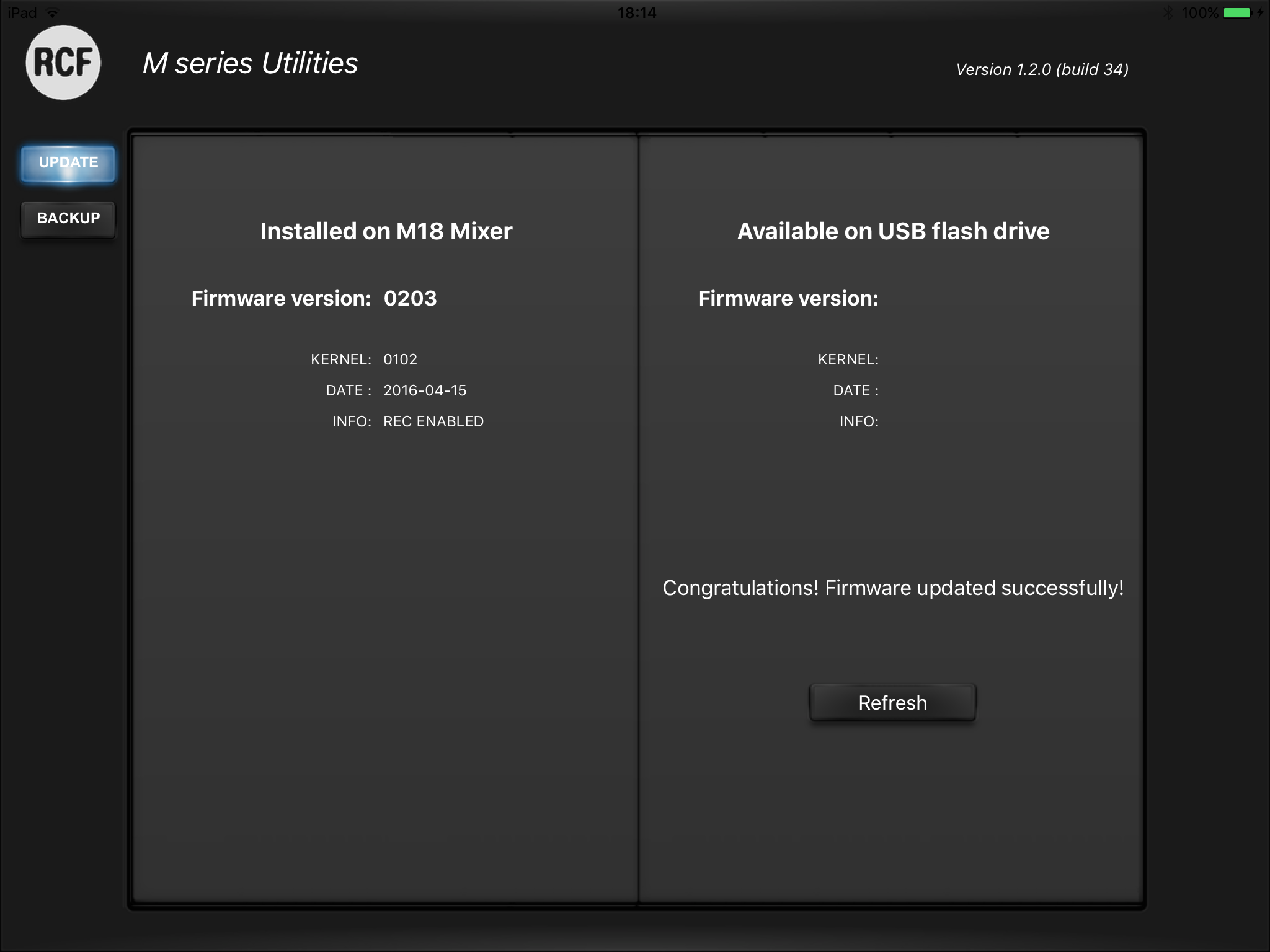The height and width of the screenshot is (952, 1270).
Task: Click the 100% battery percentage text
Action: coord(1200,12)
